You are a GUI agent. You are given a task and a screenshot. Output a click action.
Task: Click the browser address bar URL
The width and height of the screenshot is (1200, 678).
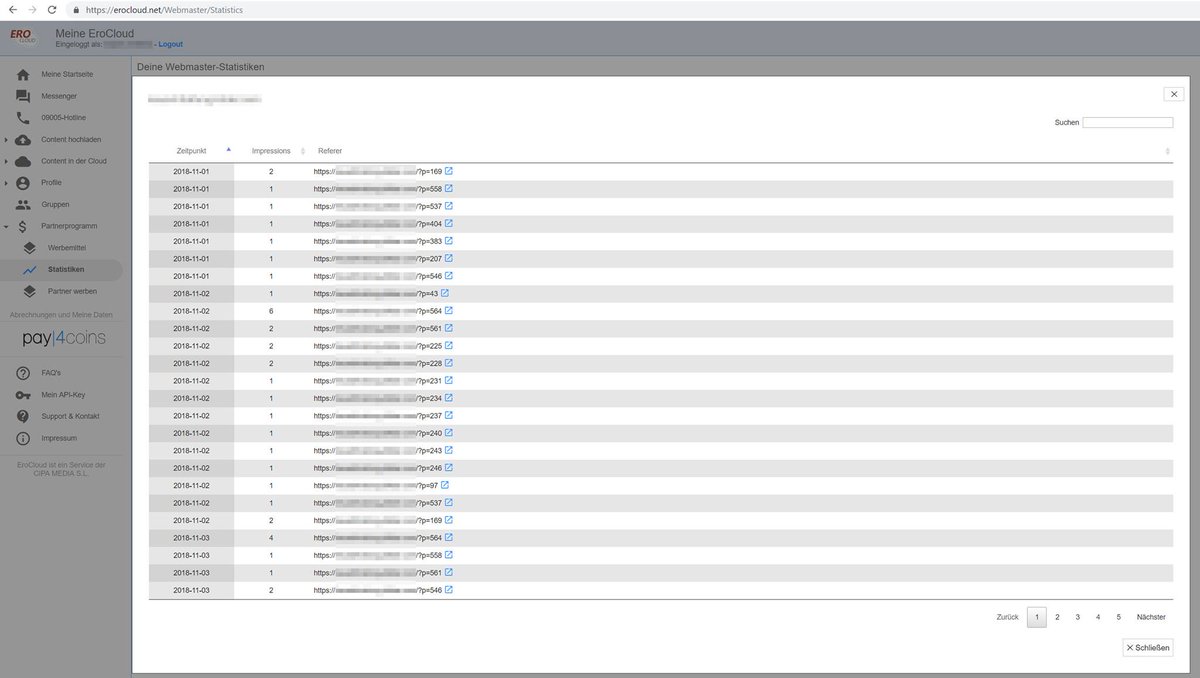click(x=164, y=9)
